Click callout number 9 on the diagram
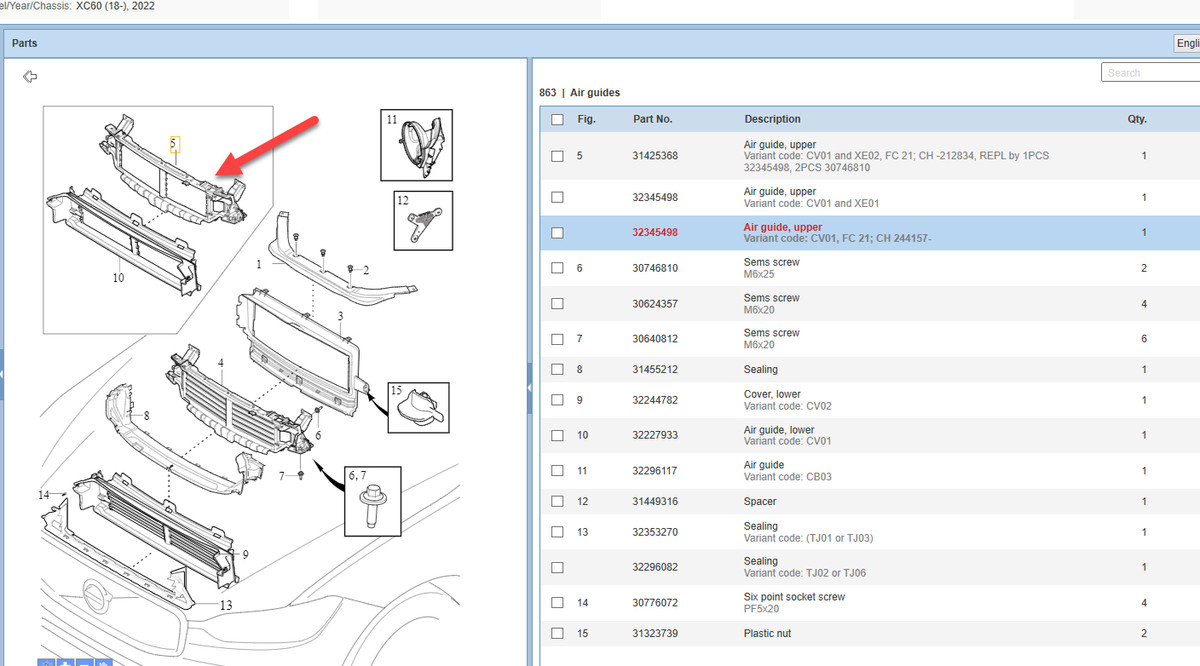1200x666 pixels. click(x=245, y=553)
